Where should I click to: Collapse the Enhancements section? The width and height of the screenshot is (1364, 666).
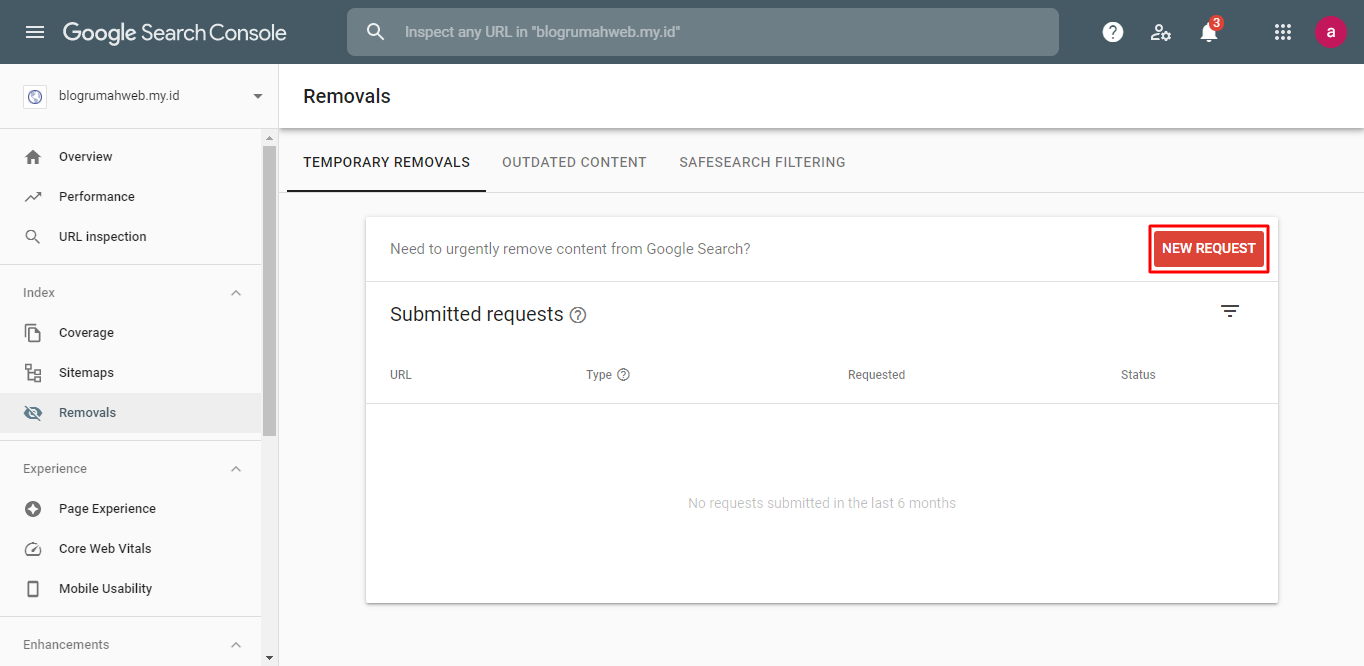tap(236, 645)
